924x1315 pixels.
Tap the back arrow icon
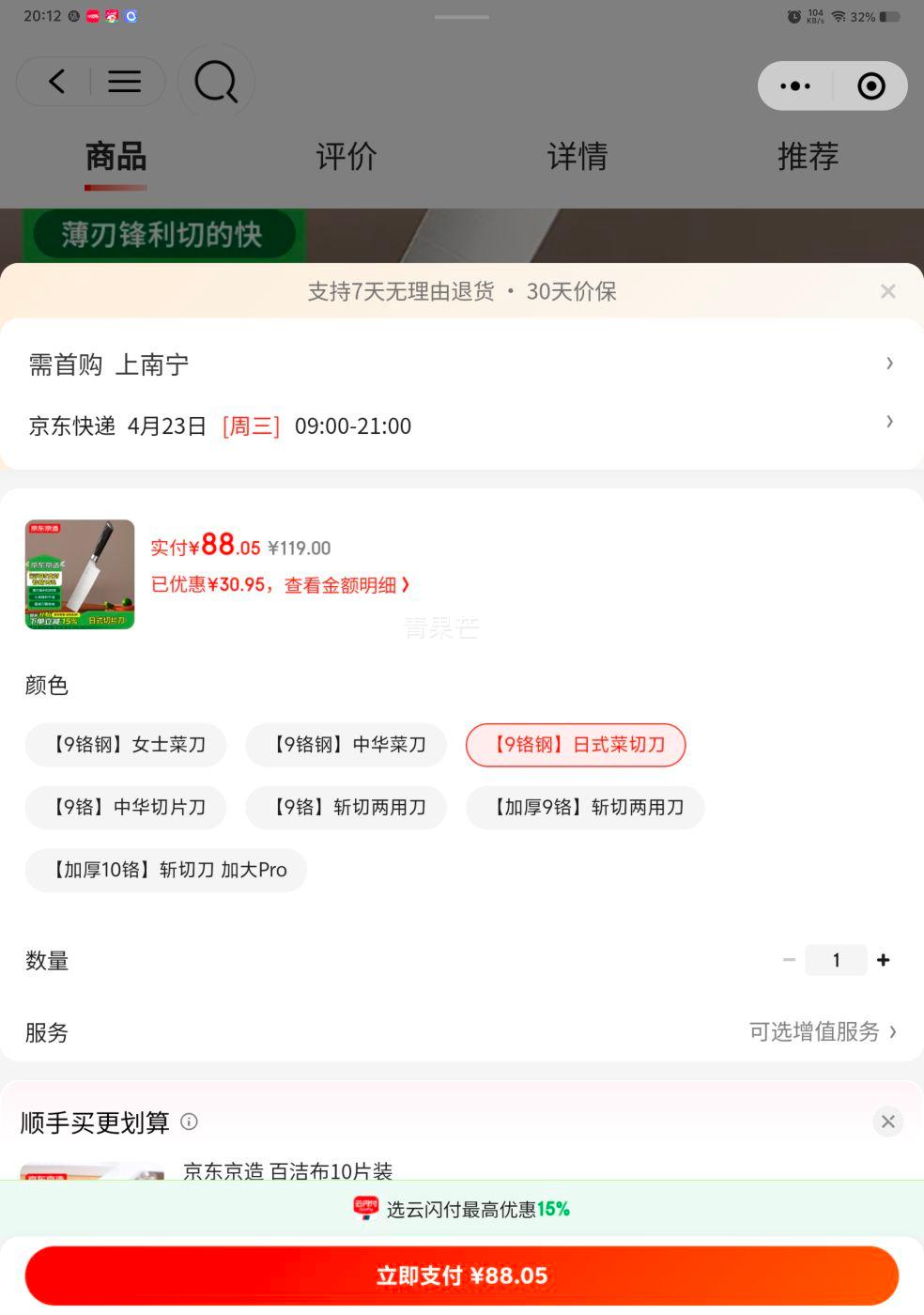(x=56, y=82)
